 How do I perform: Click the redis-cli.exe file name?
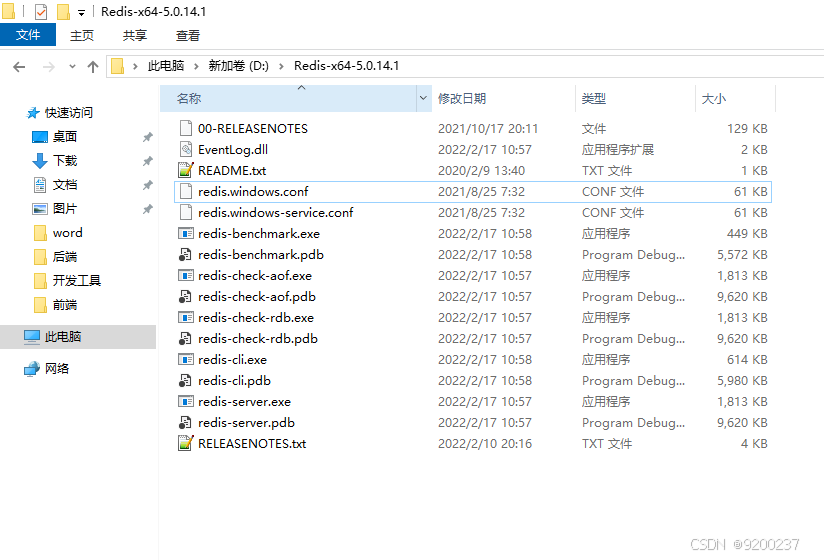click(232, 360)
